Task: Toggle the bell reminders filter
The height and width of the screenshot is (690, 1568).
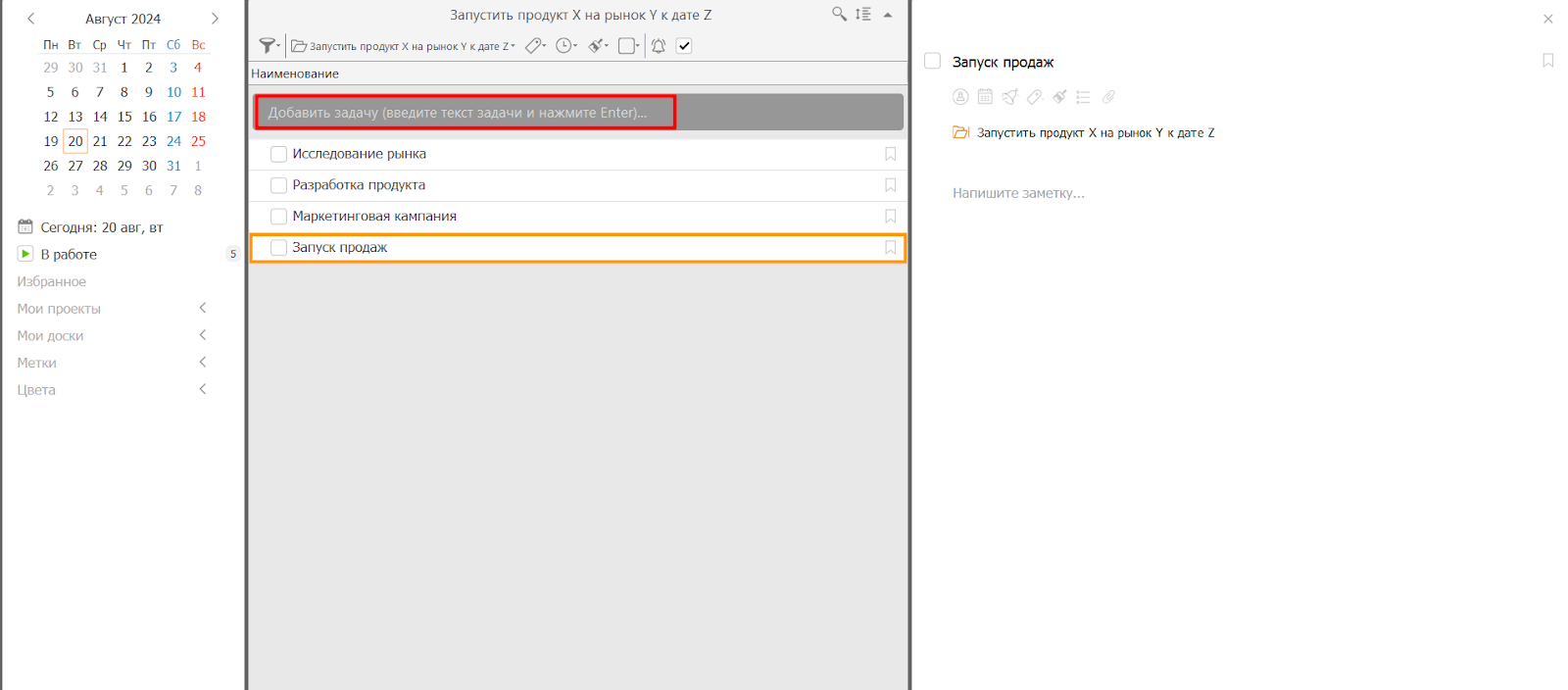Action: pyautogui.click(x=659, y=46)
